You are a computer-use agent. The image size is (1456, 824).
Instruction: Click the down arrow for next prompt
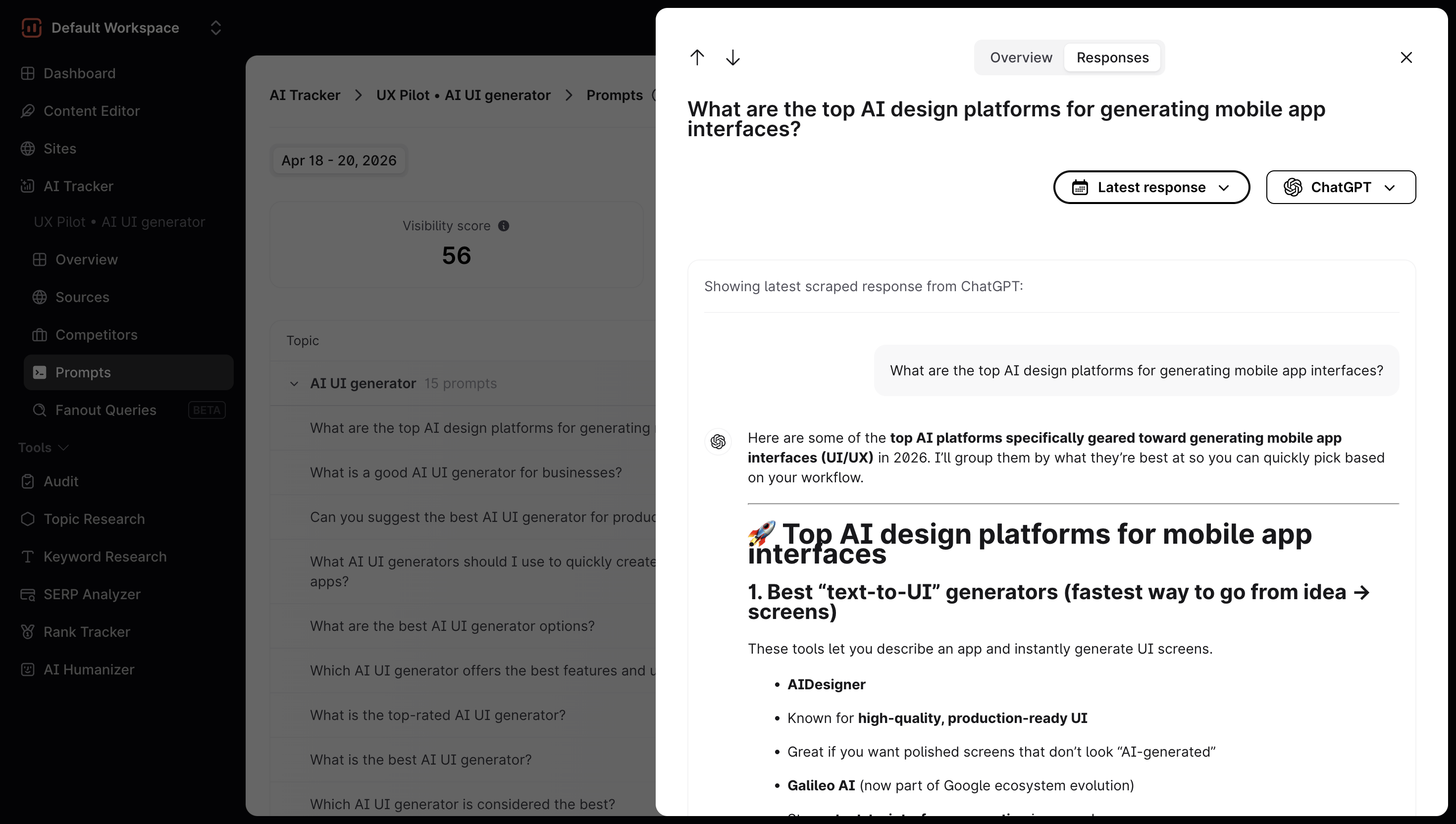(x=733, y=57)
